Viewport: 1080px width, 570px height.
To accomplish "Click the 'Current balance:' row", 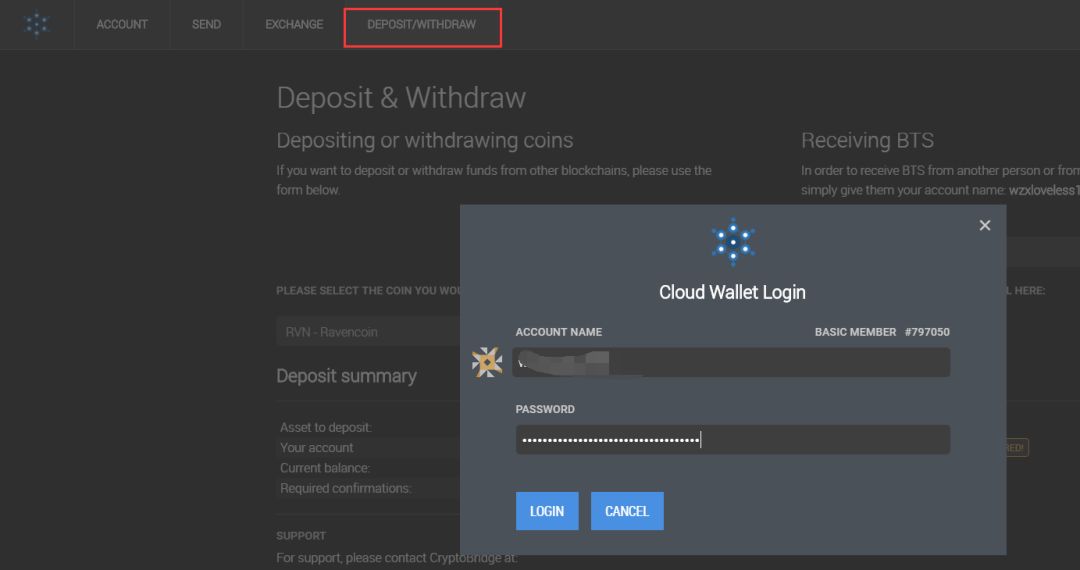I will [368, 468].
